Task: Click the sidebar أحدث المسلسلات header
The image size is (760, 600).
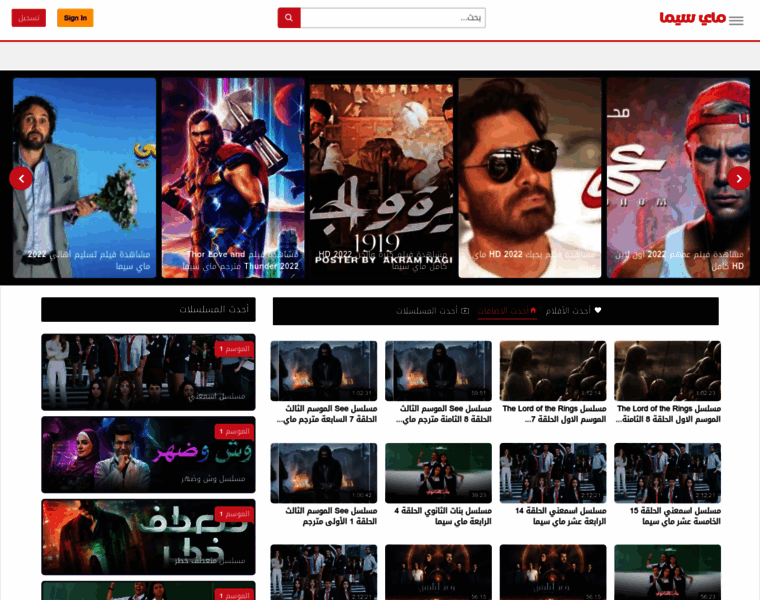Action: pos(148,309)
